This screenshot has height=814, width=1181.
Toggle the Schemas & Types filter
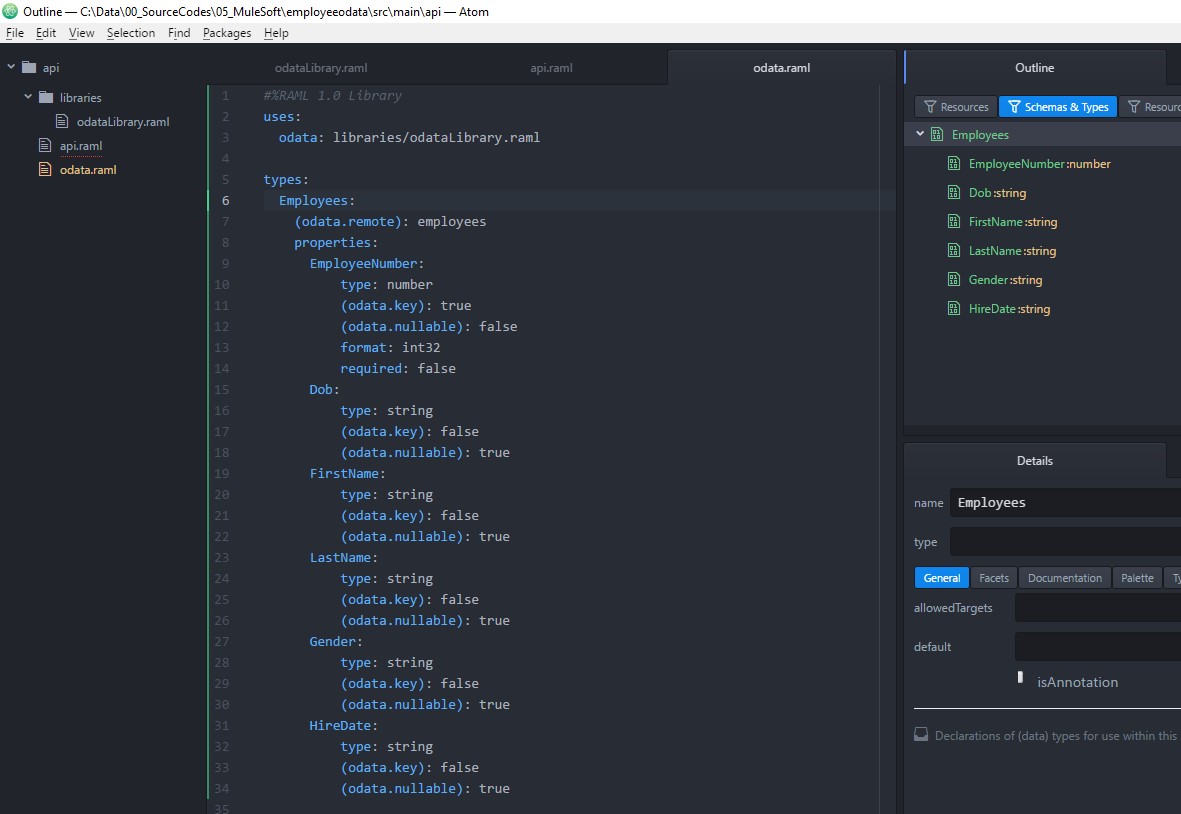coord(1057,107)
